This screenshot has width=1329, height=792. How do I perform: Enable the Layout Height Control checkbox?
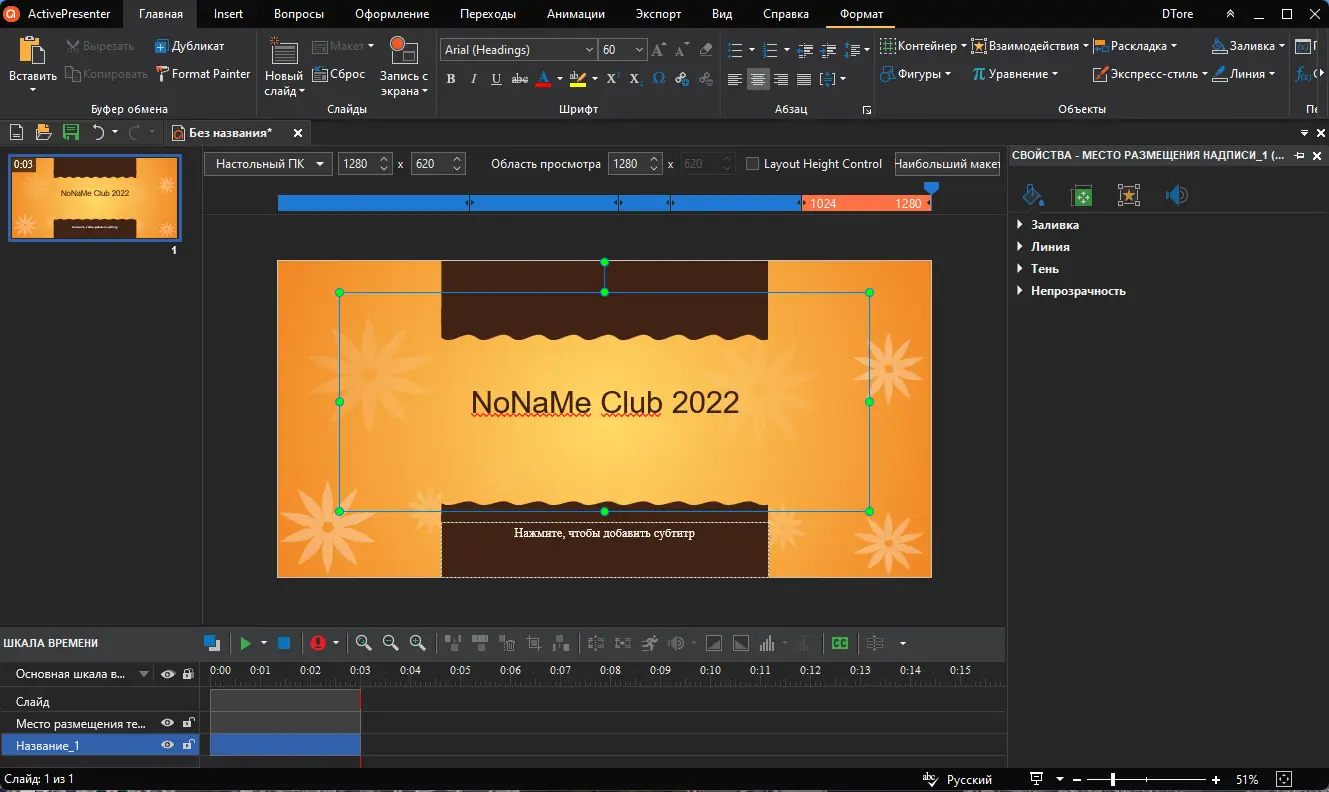coord(753,164)
